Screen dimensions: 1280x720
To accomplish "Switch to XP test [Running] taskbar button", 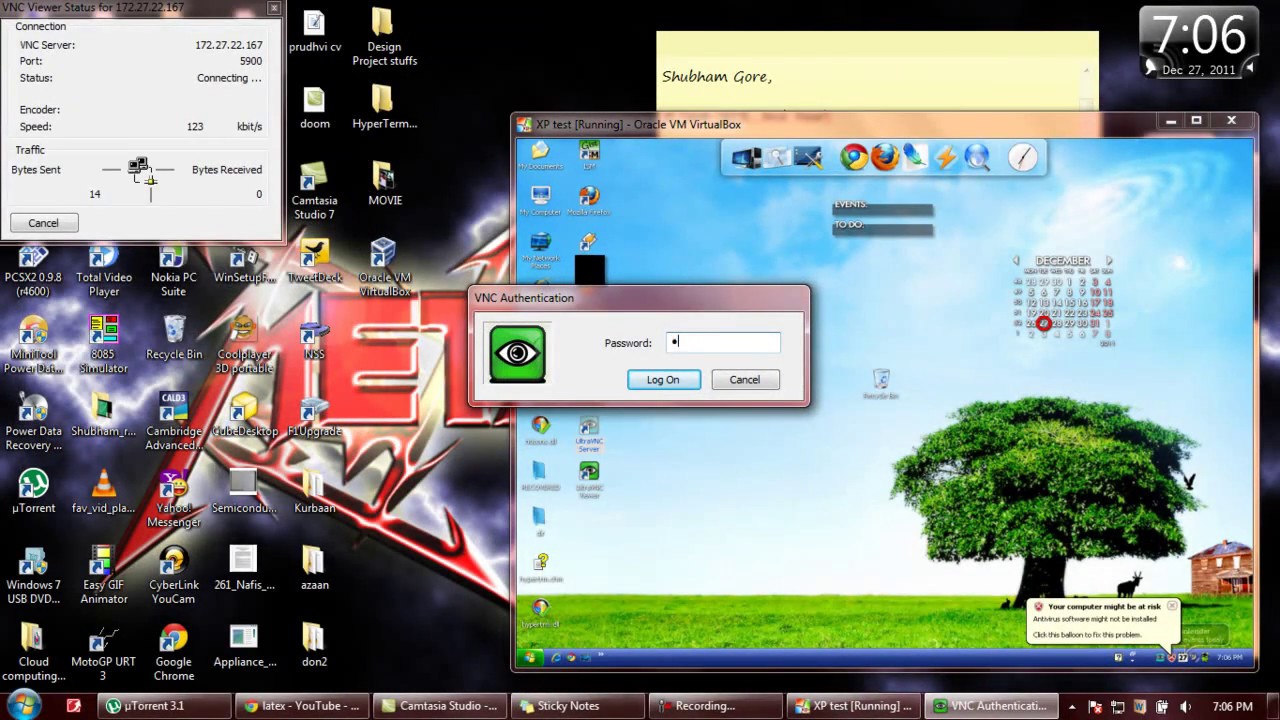I will coord(852,706).
